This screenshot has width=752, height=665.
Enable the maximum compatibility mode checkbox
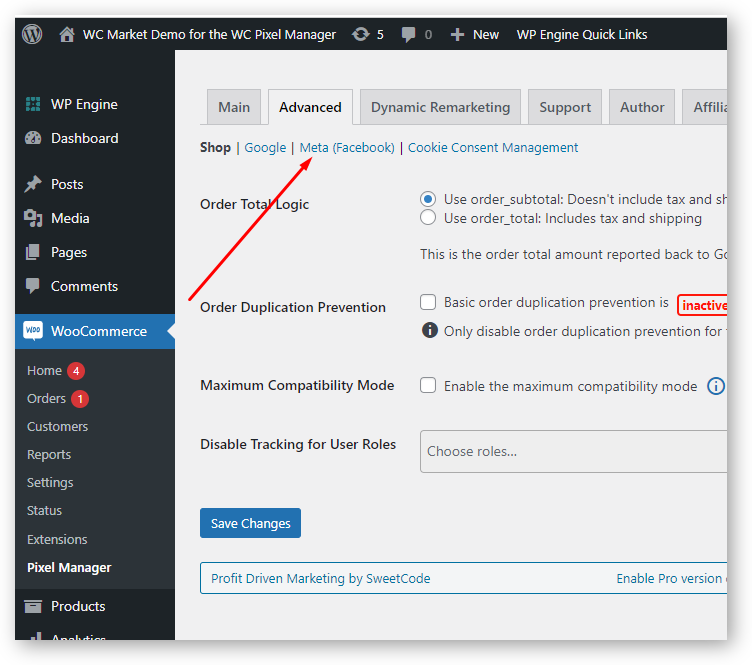click(x=428, y=385)
